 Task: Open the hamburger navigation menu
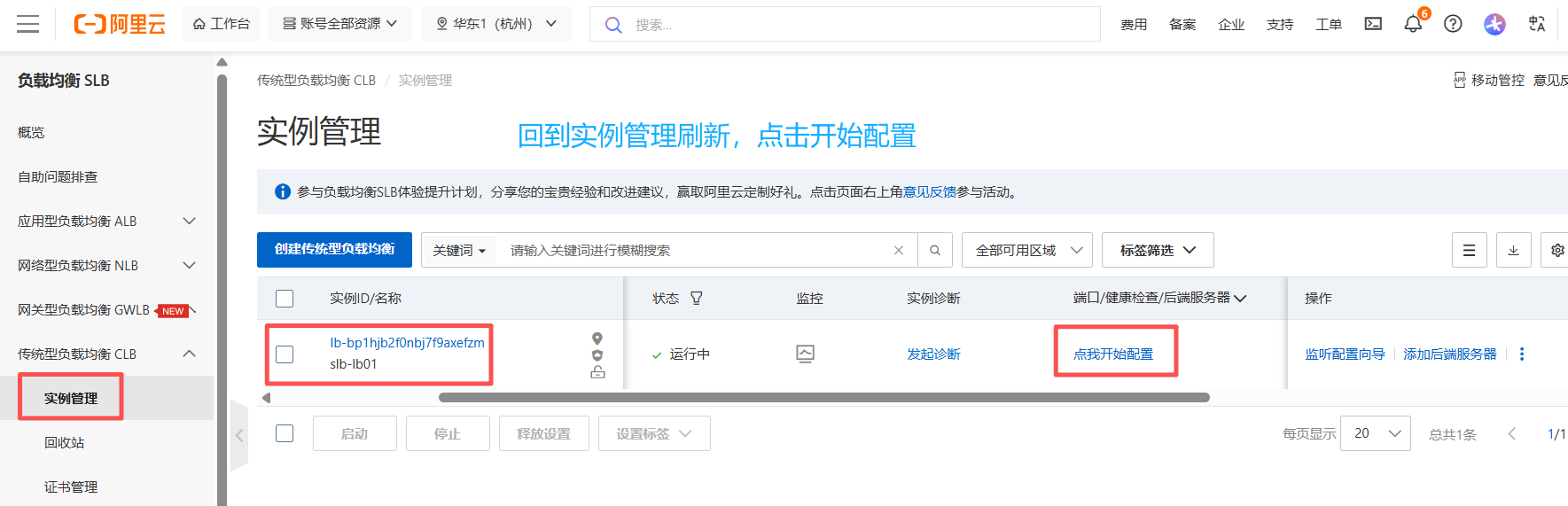point(28,24)
